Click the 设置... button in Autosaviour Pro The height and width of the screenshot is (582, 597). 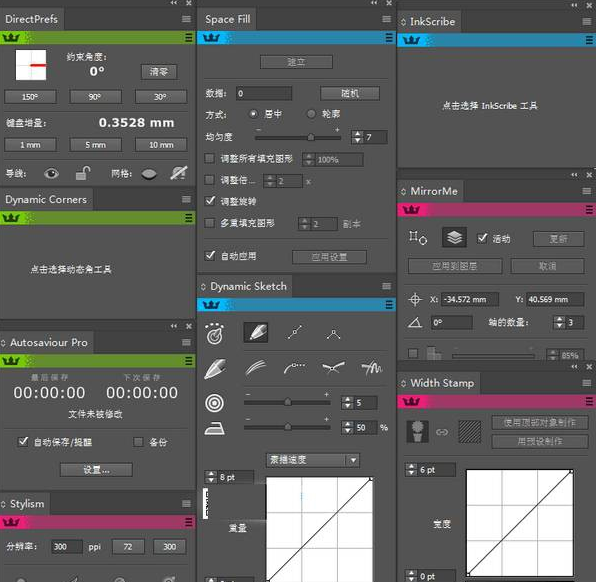click(x=96, y=470)
